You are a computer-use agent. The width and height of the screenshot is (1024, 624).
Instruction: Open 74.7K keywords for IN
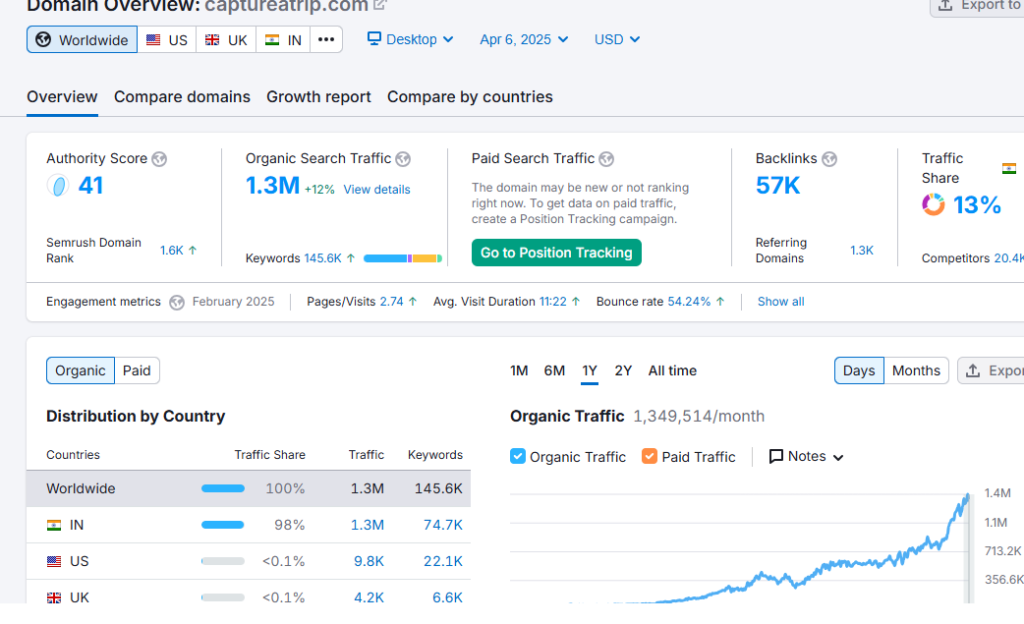pos(443,525)
